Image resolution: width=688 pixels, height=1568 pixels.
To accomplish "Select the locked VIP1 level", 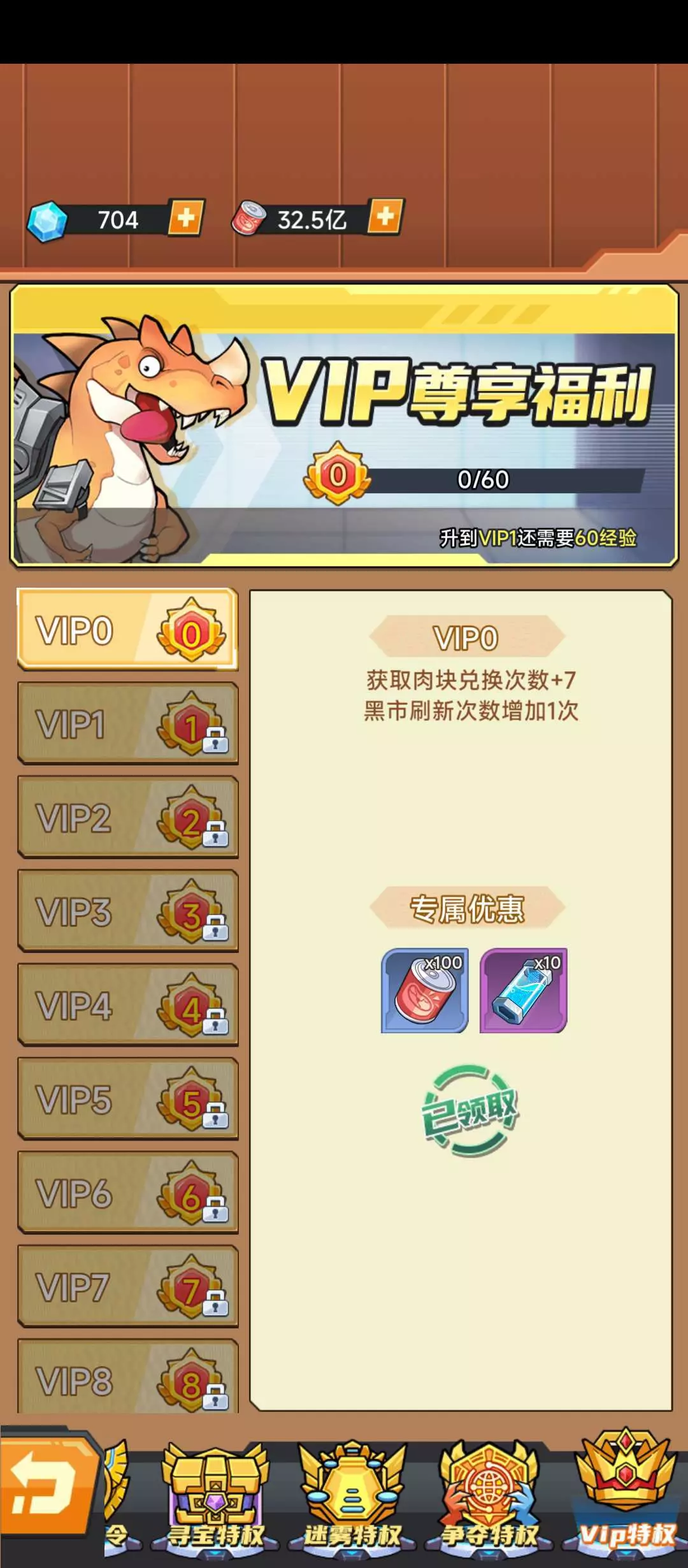I will (127, 723).
